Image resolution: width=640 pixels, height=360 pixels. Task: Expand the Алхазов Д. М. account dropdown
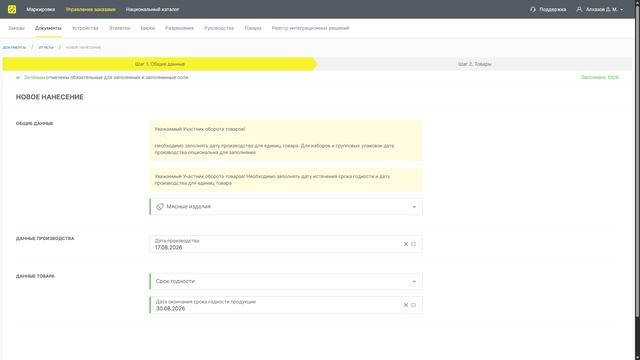604,9
